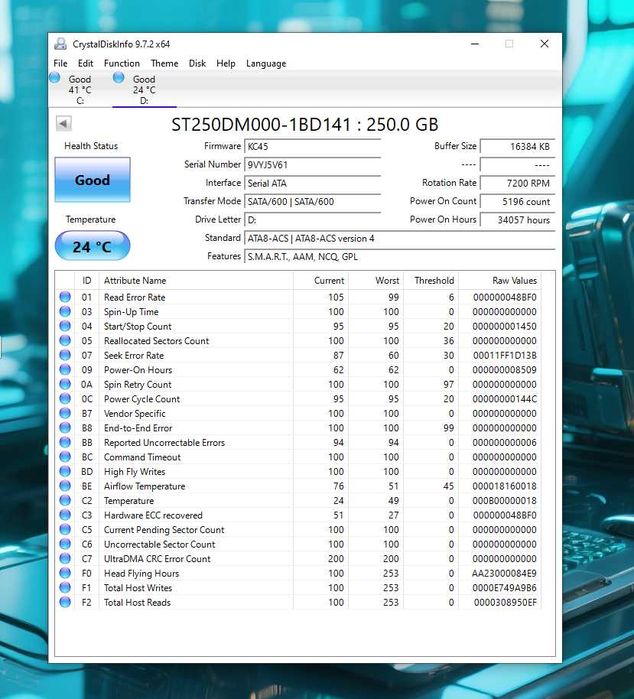Click the Features field S.M.A.R.T., AAM, NCQ, GPL
This screenshot has width=634, height=699.
[x=399, y=257]
